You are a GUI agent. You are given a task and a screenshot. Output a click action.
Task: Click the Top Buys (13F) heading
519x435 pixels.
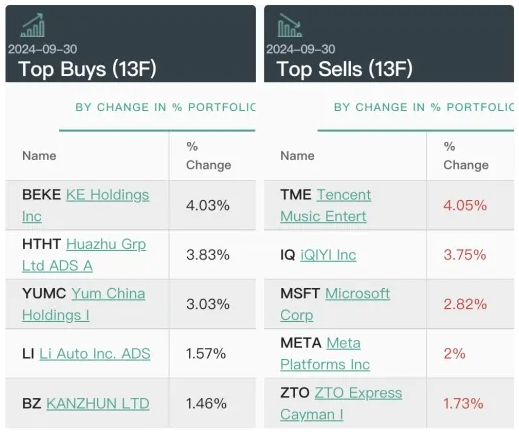87,69
